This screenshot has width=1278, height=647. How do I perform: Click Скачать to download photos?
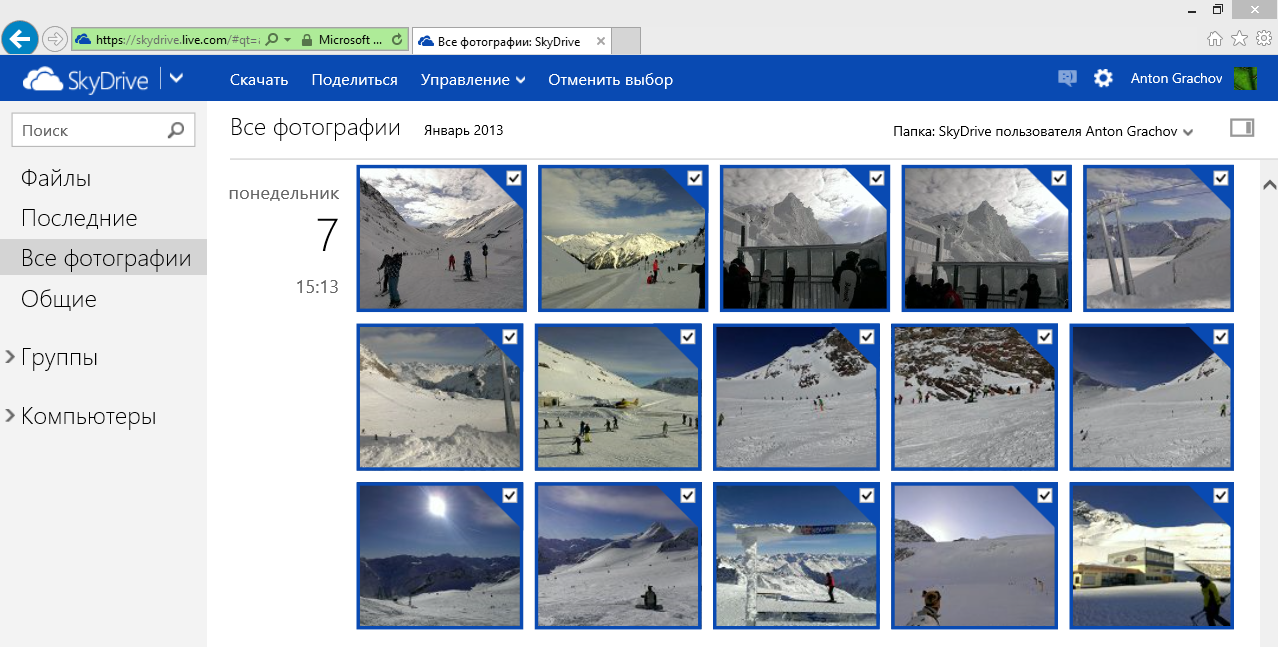coord(259,80)
